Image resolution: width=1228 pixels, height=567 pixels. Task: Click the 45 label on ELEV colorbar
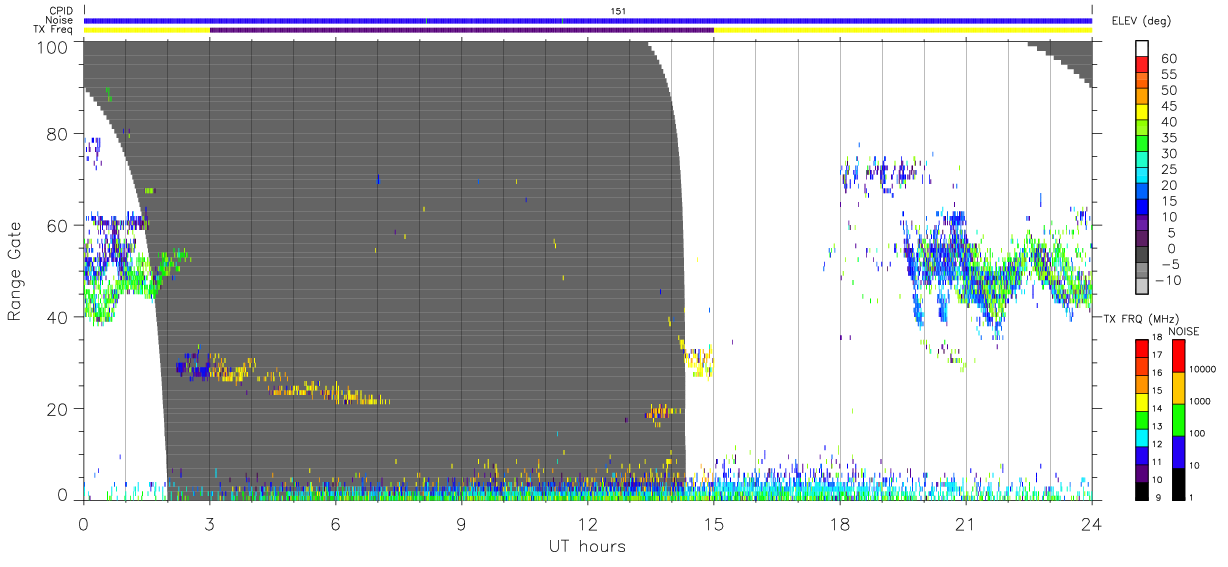coord(1167,106)
